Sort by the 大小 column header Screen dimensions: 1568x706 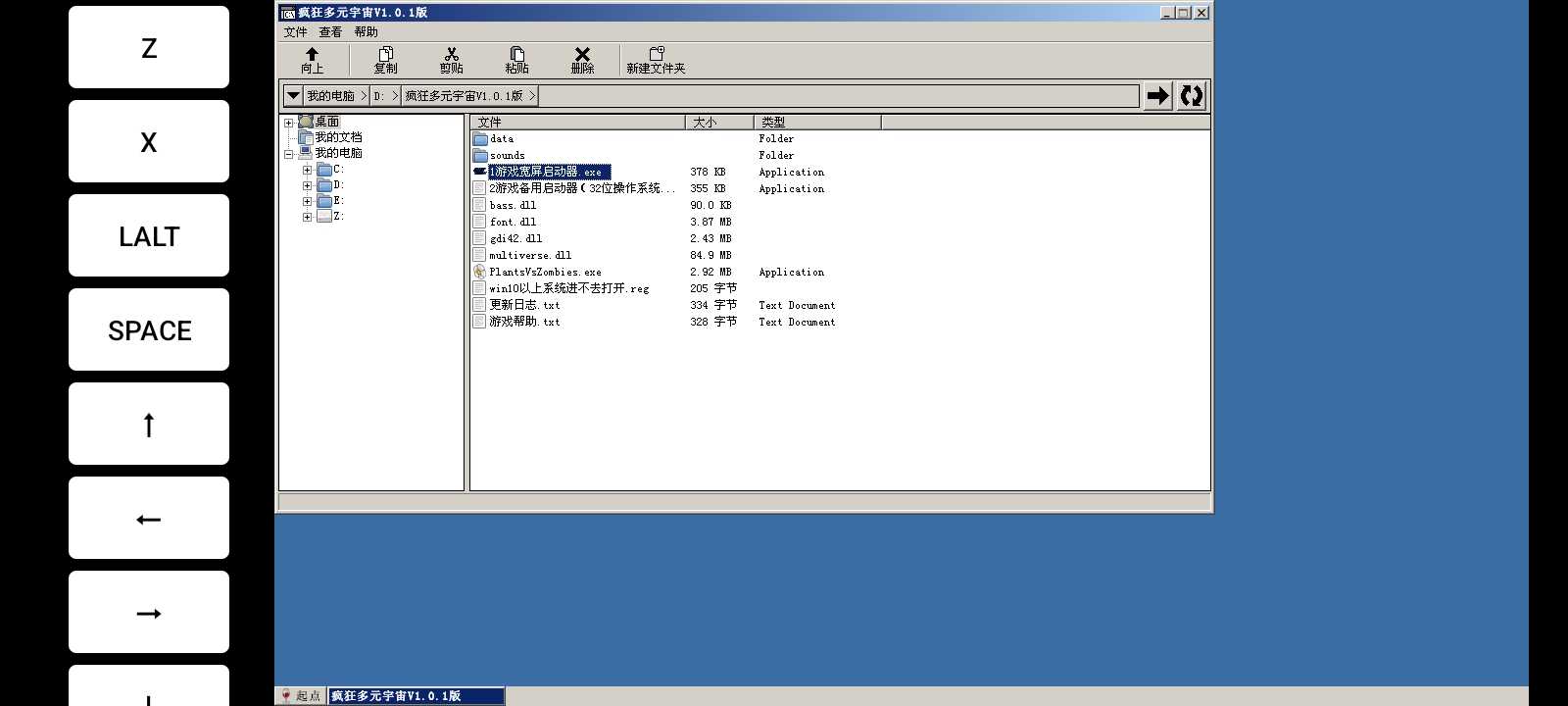pos(719,122)
